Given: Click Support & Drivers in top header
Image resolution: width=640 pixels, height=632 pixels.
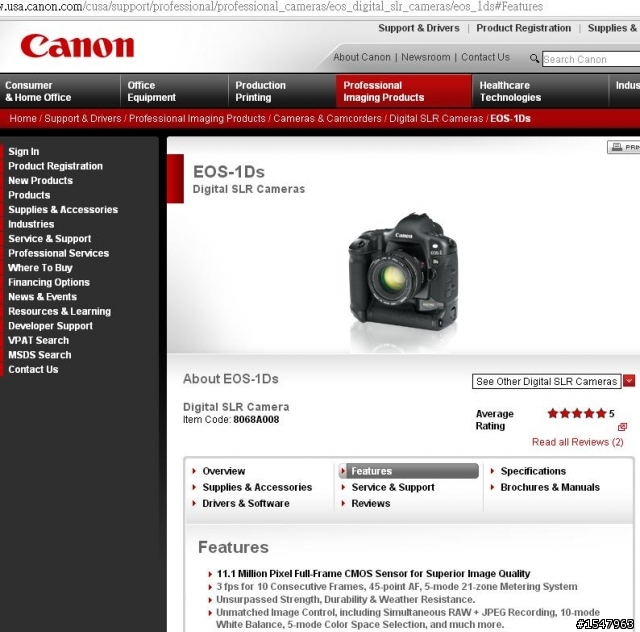Looking at the screenshot, I should click(419, 28).
